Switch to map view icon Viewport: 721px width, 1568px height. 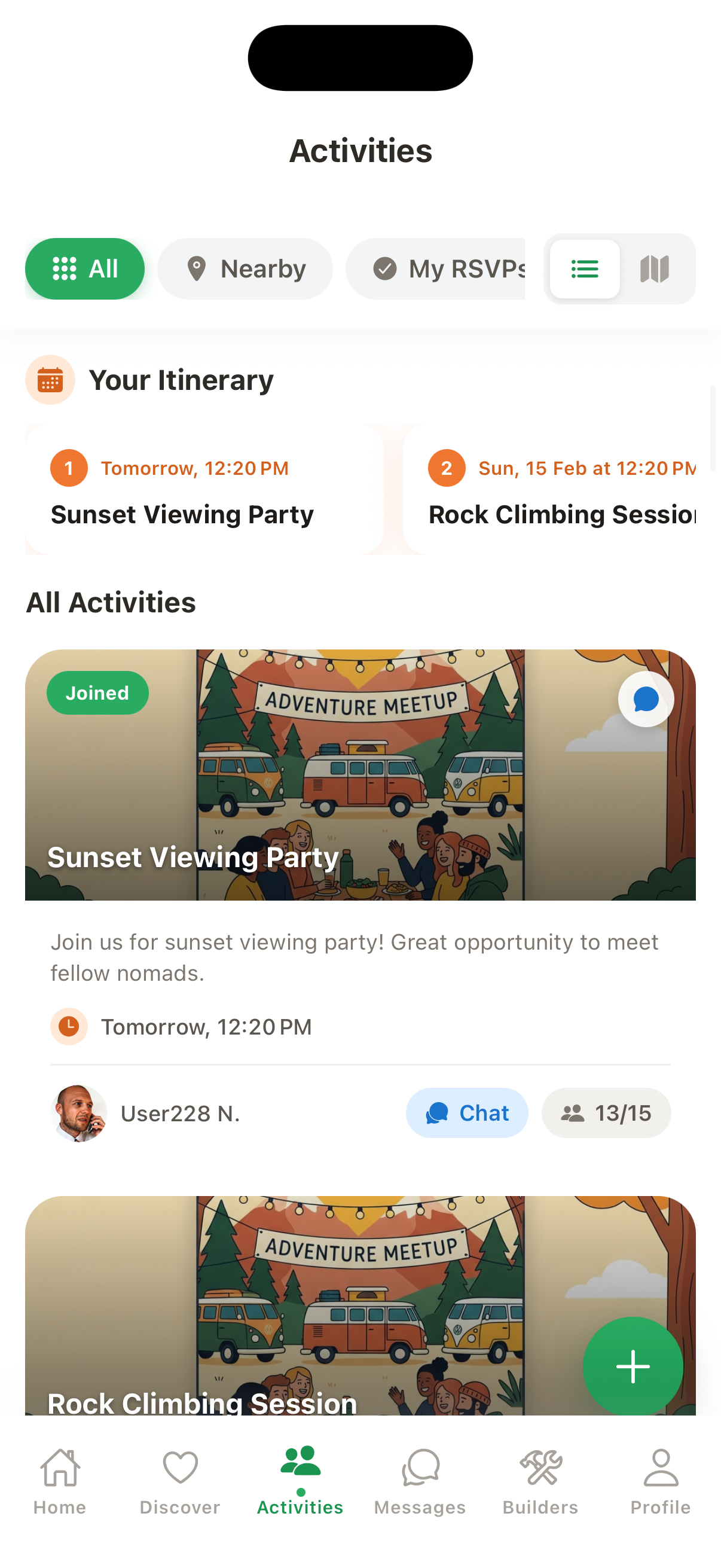655,269
